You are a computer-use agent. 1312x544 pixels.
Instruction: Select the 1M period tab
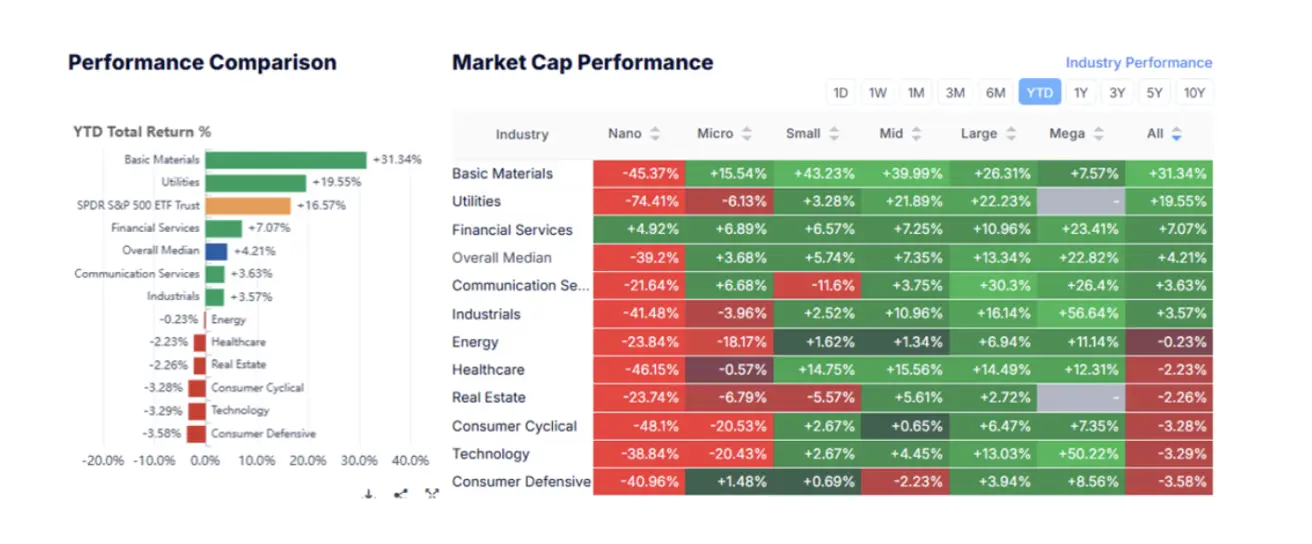click(916, 93)
